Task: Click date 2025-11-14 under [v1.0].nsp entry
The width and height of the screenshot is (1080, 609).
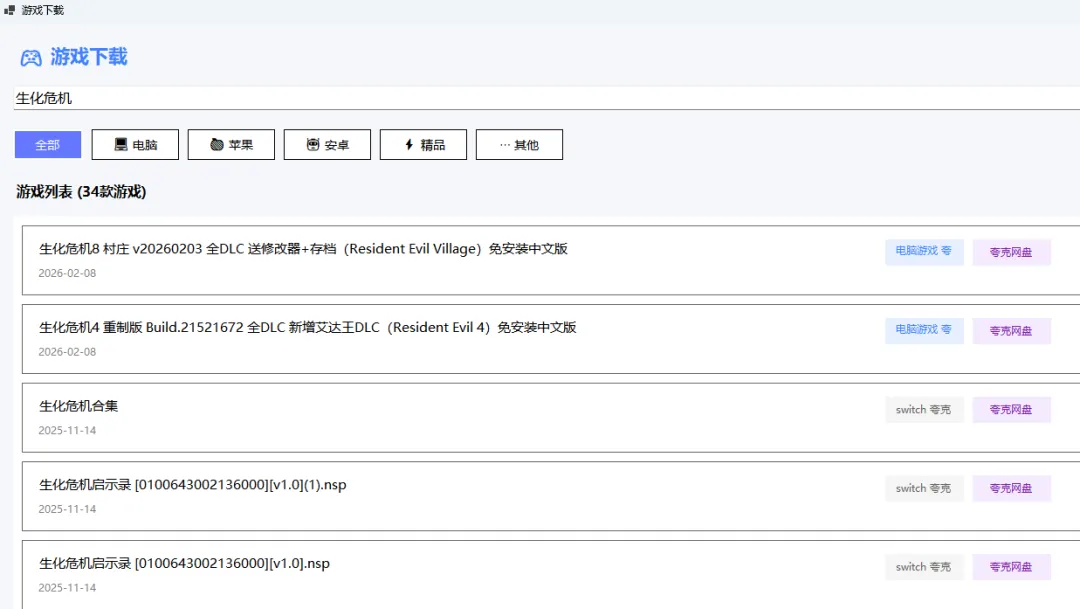Action: coord(67,588)
